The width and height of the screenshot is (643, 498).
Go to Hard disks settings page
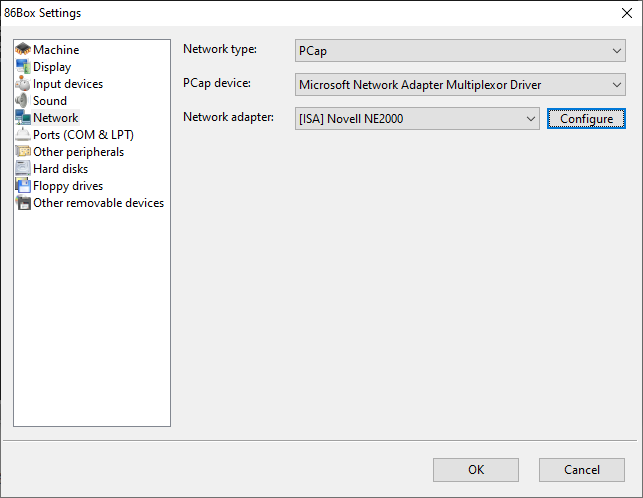click(60, 169)
